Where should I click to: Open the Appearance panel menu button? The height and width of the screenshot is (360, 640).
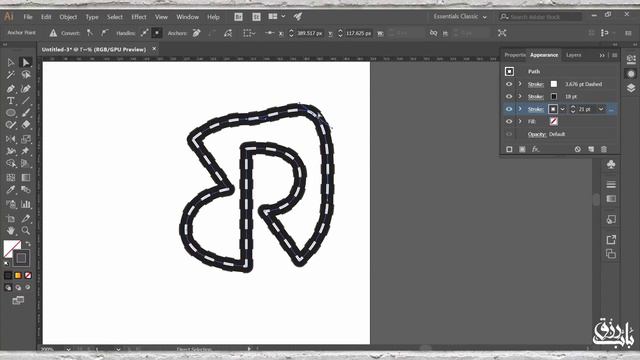pos(615,55)
